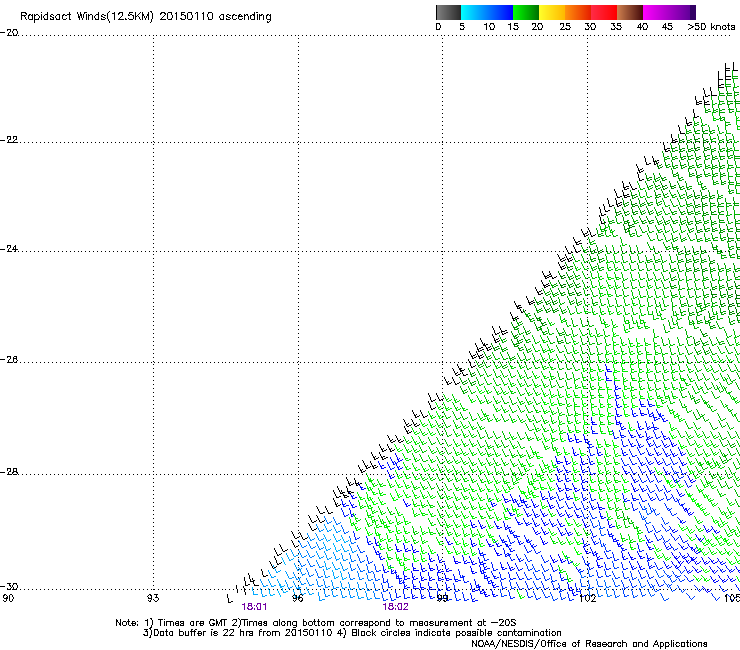The width and height of the screenshot is (740, 650).
Task: Click the '45' legend scale label
Action: point(667,27)
